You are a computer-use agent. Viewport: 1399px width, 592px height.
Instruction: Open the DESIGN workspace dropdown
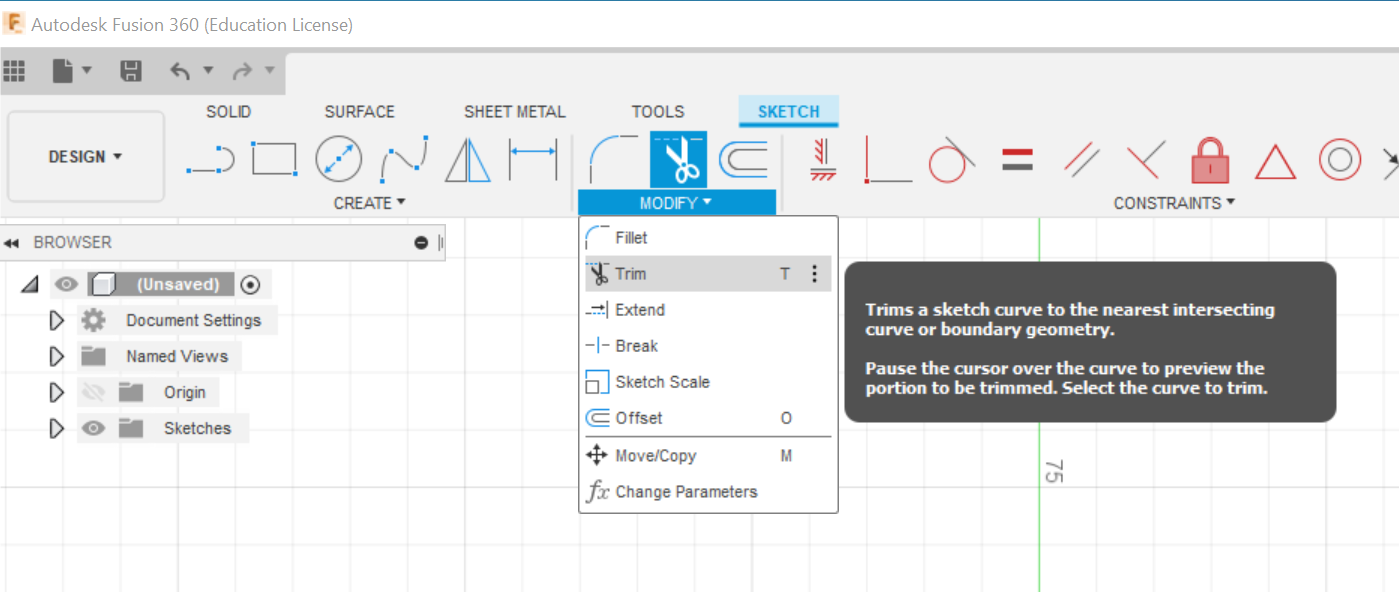86,157
